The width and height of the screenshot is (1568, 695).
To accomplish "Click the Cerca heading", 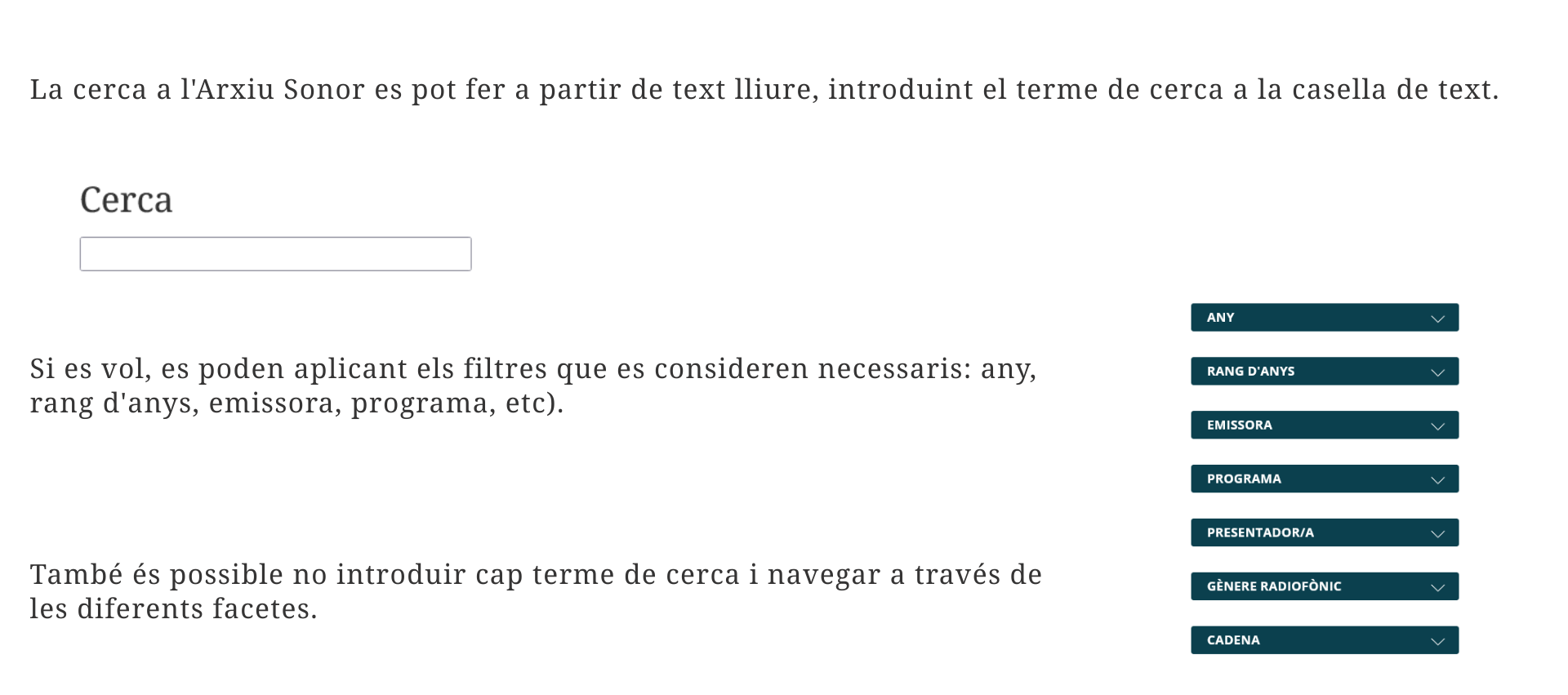I will (x=127, y=200).
